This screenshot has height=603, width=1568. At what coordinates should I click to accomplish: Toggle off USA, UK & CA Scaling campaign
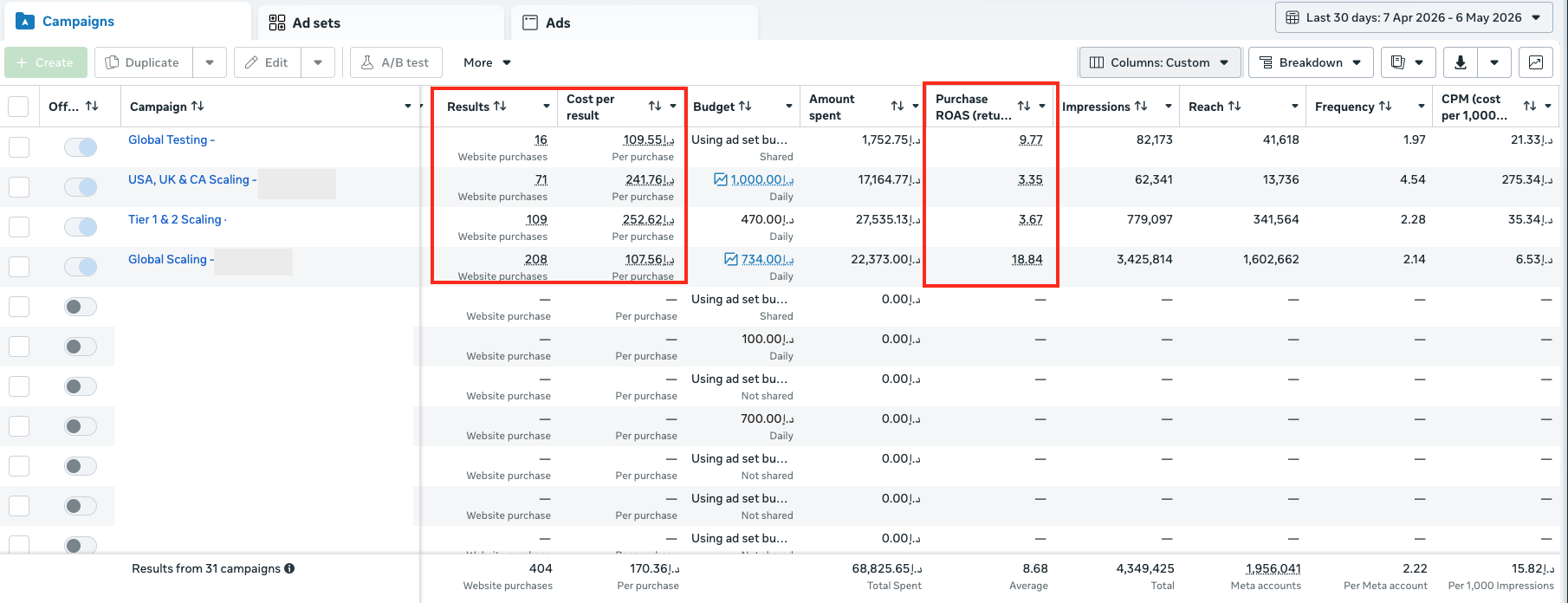point(81,187)
